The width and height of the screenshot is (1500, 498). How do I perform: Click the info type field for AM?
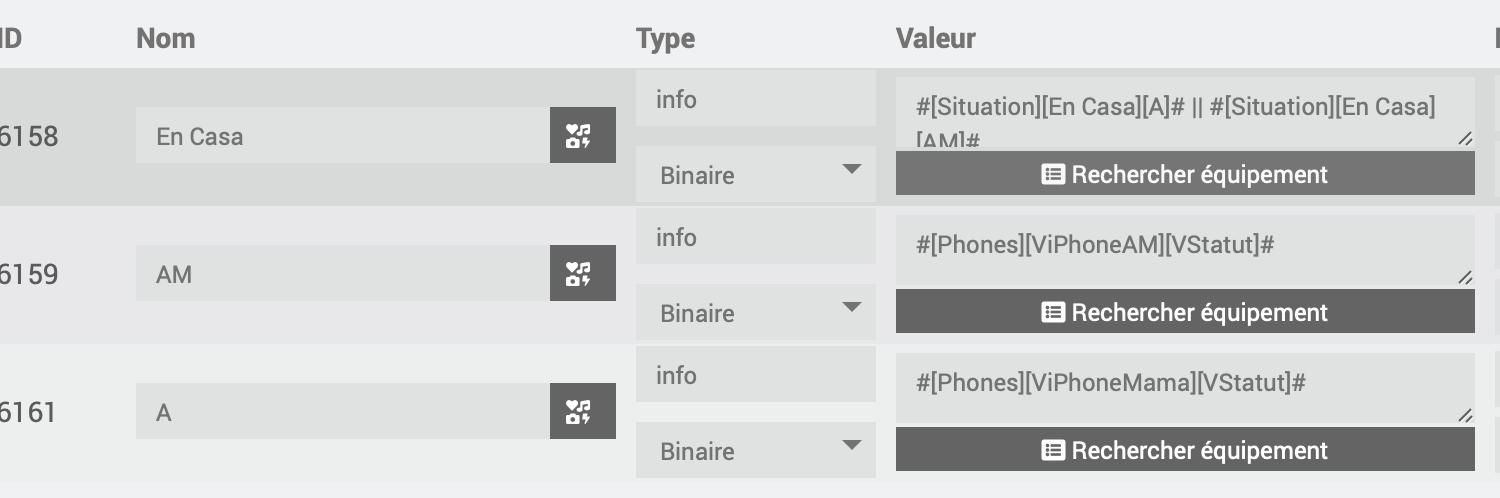click(755, 237)
